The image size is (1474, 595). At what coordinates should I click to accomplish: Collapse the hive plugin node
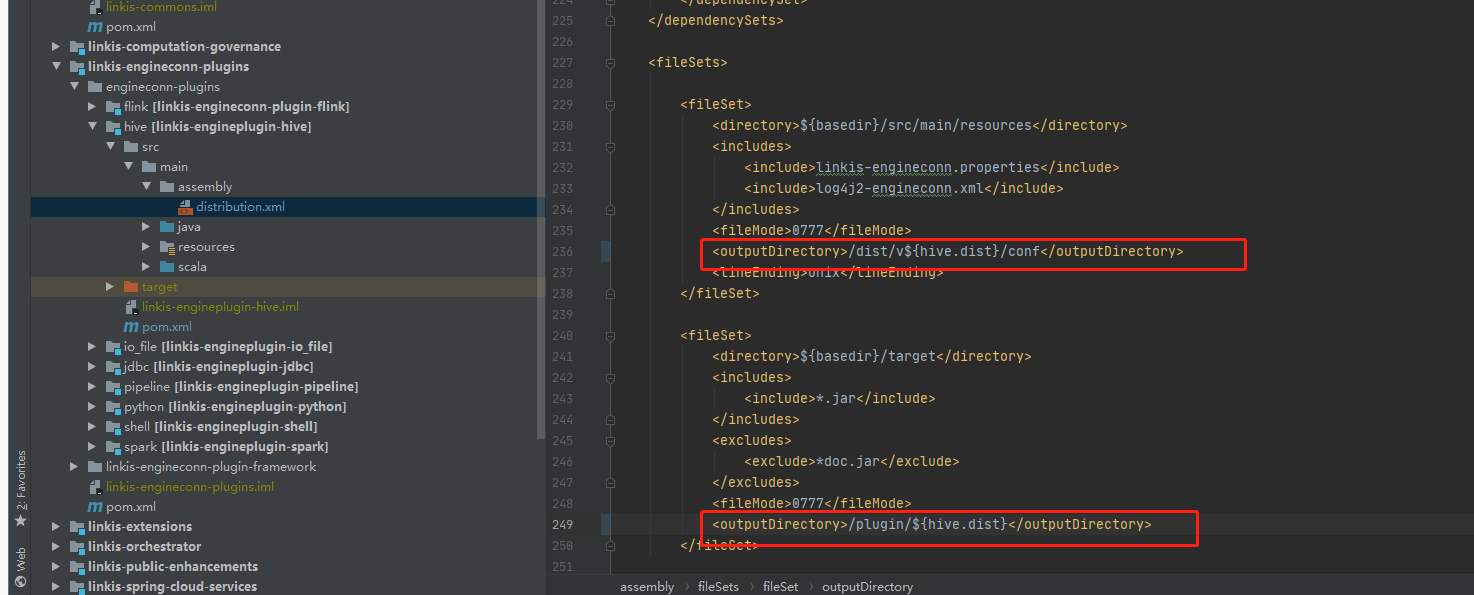92,127
